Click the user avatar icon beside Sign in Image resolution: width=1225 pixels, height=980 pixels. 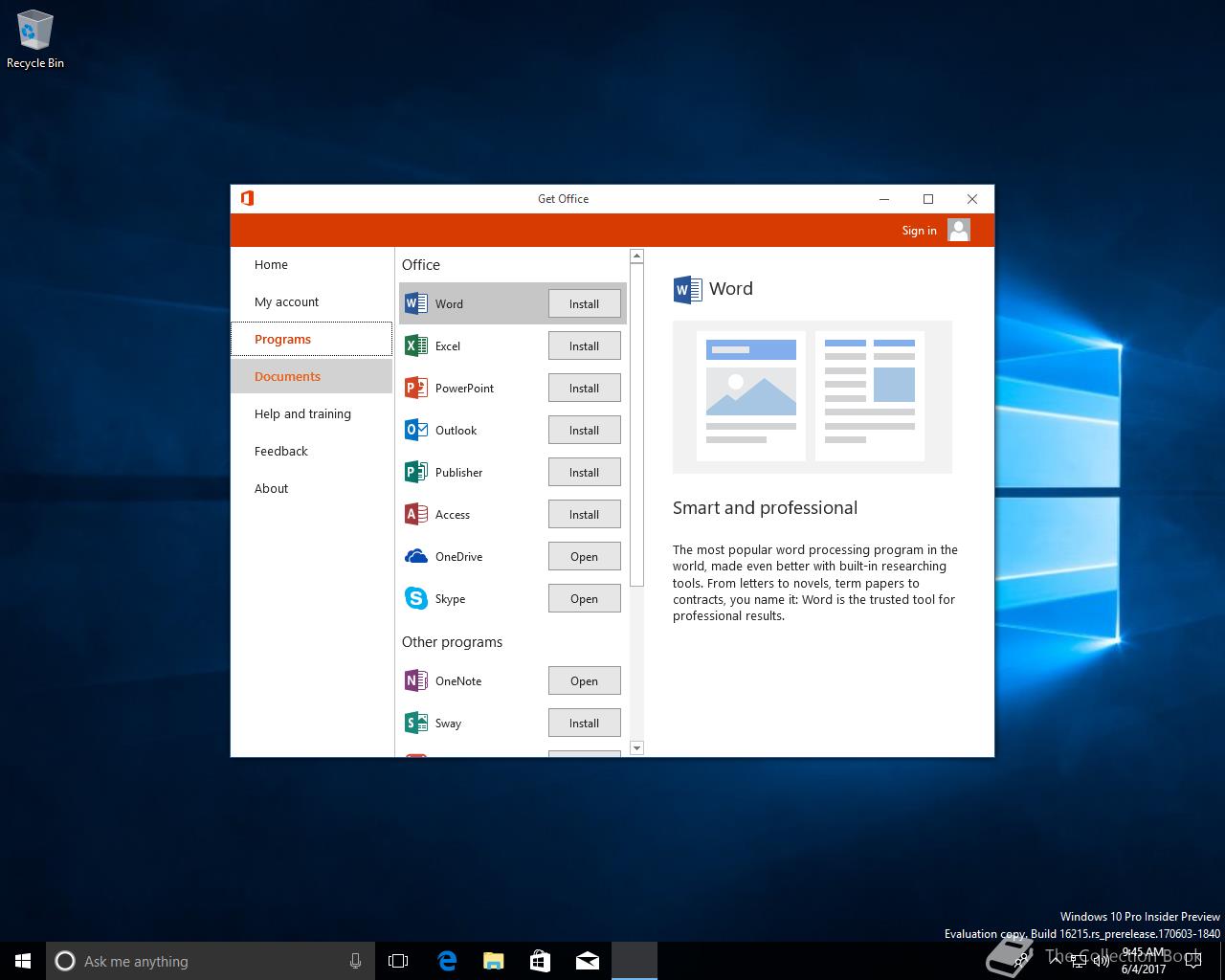click(x=959, y=230)
